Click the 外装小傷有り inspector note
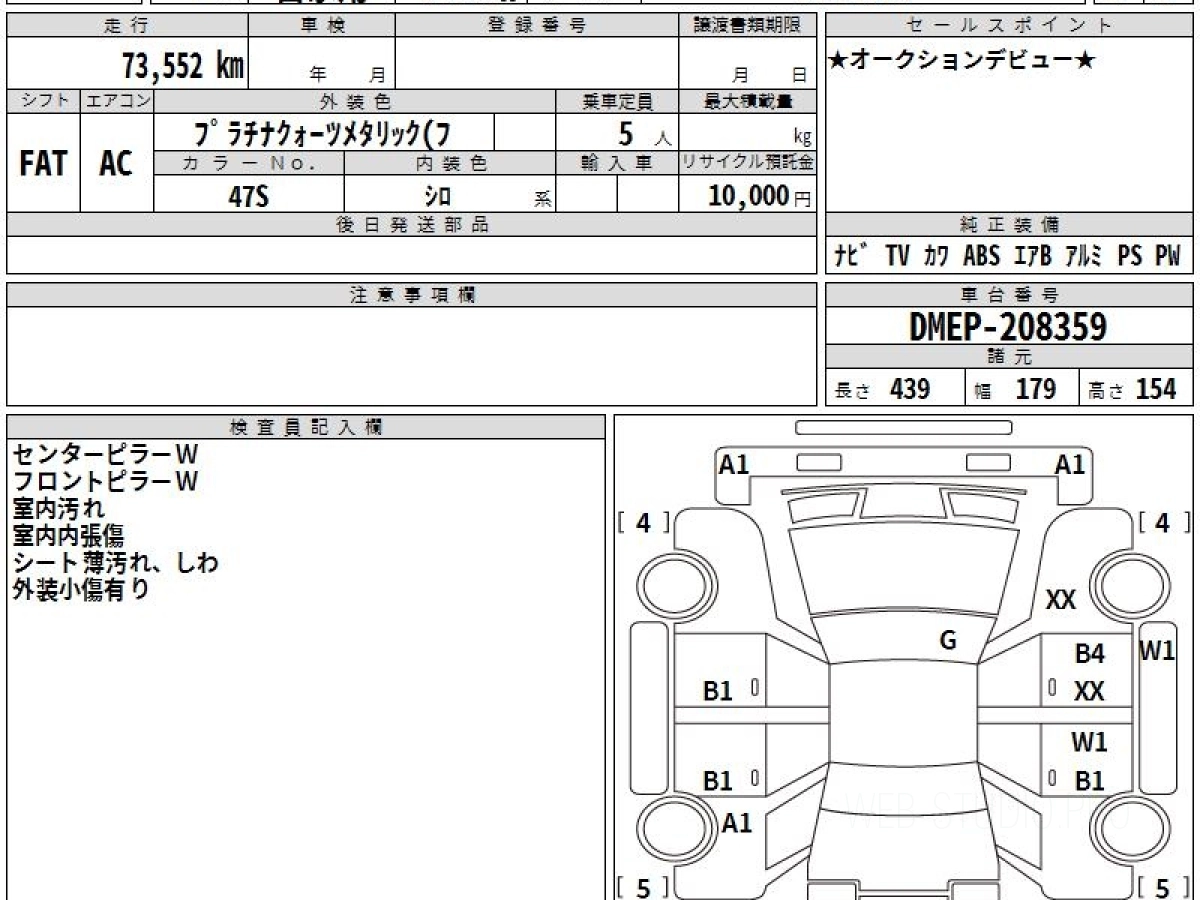 81,589
